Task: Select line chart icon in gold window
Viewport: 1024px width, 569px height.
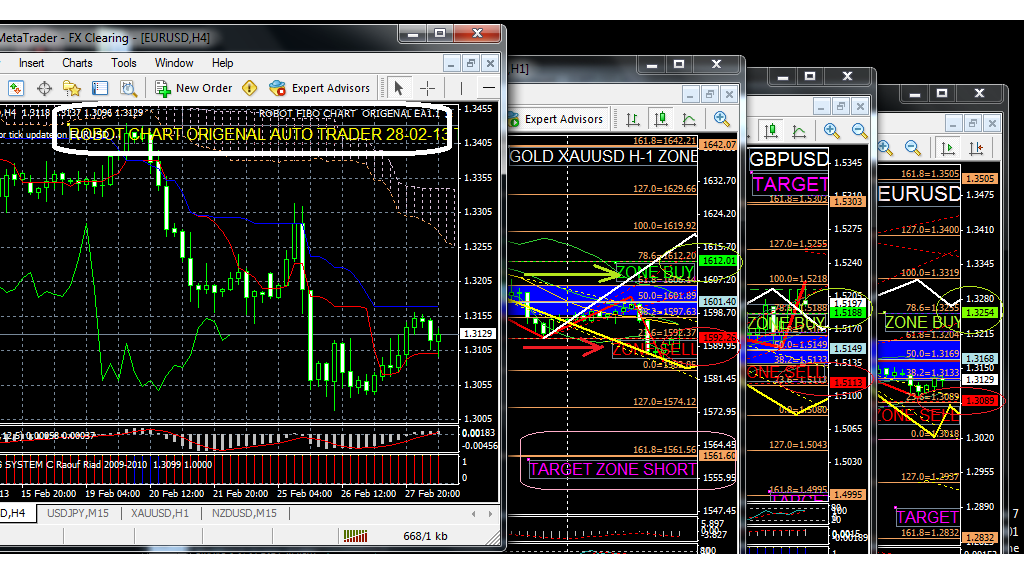Action: [x=689, y=120]
